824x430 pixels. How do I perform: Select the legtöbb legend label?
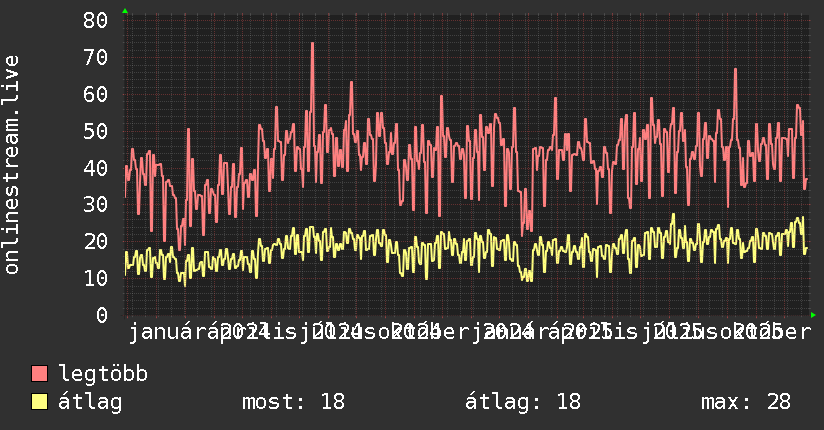[x=103, y=374]
